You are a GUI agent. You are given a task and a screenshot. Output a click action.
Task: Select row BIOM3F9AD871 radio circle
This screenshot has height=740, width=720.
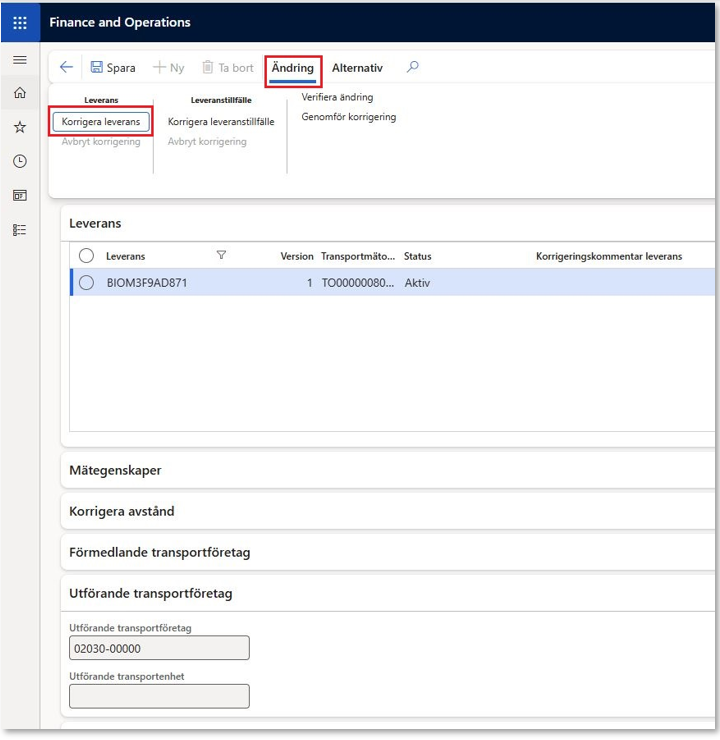[86, 283]
